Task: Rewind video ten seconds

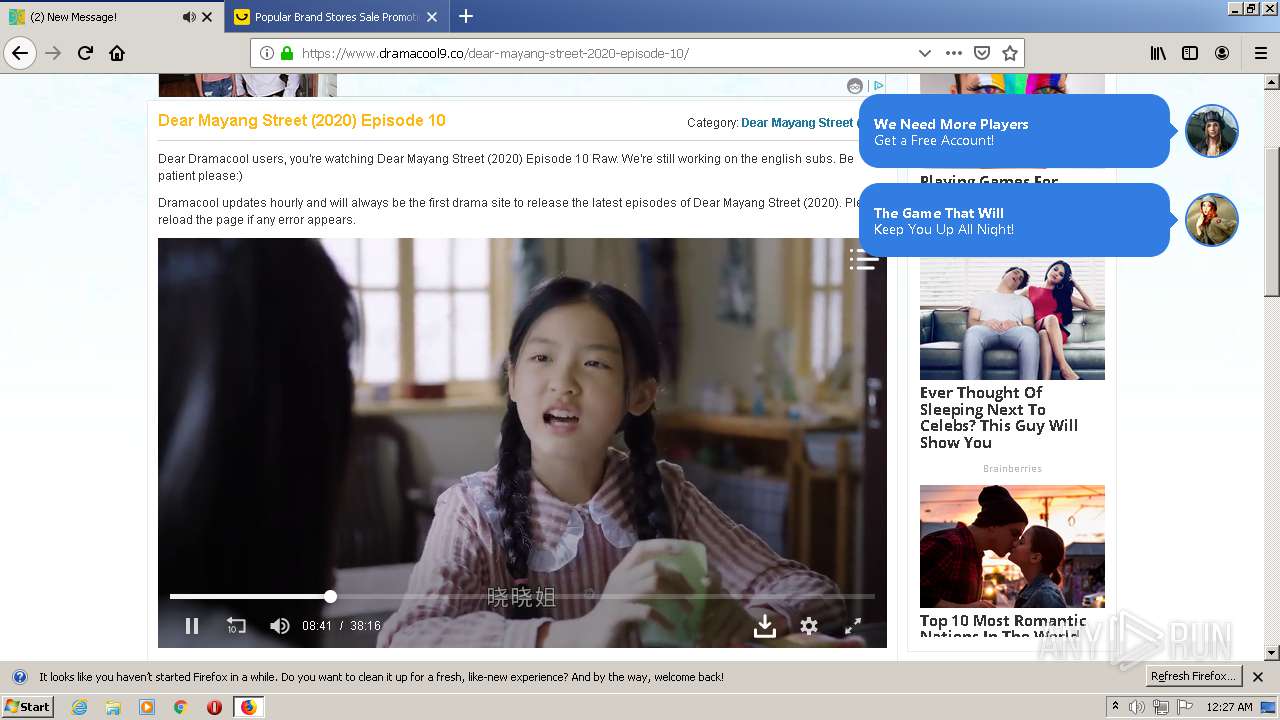Action: (236, 626)
